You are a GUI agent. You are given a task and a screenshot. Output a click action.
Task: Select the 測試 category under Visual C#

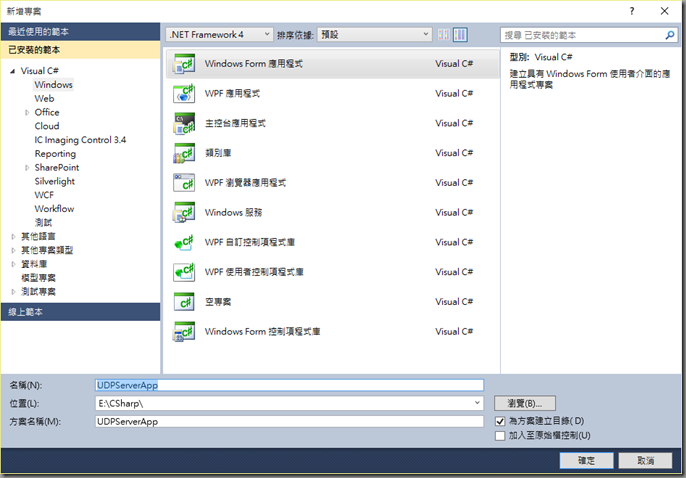click(43, 223)
